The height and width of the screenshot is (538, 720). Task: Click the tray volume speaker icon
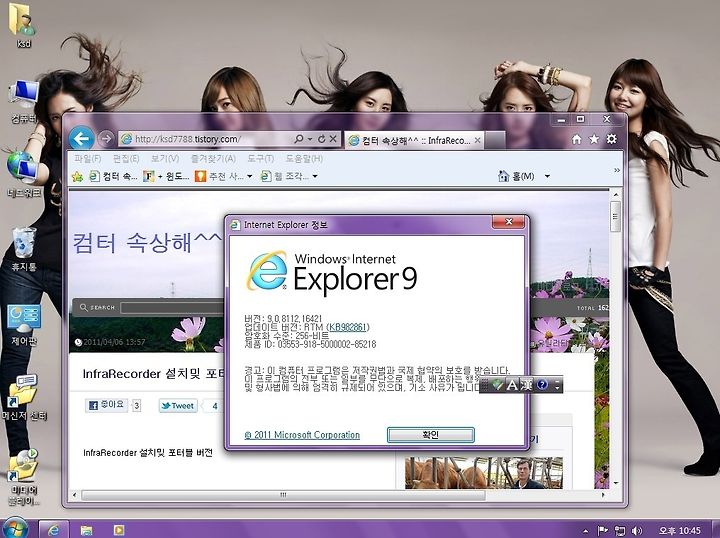click(636, 531)
